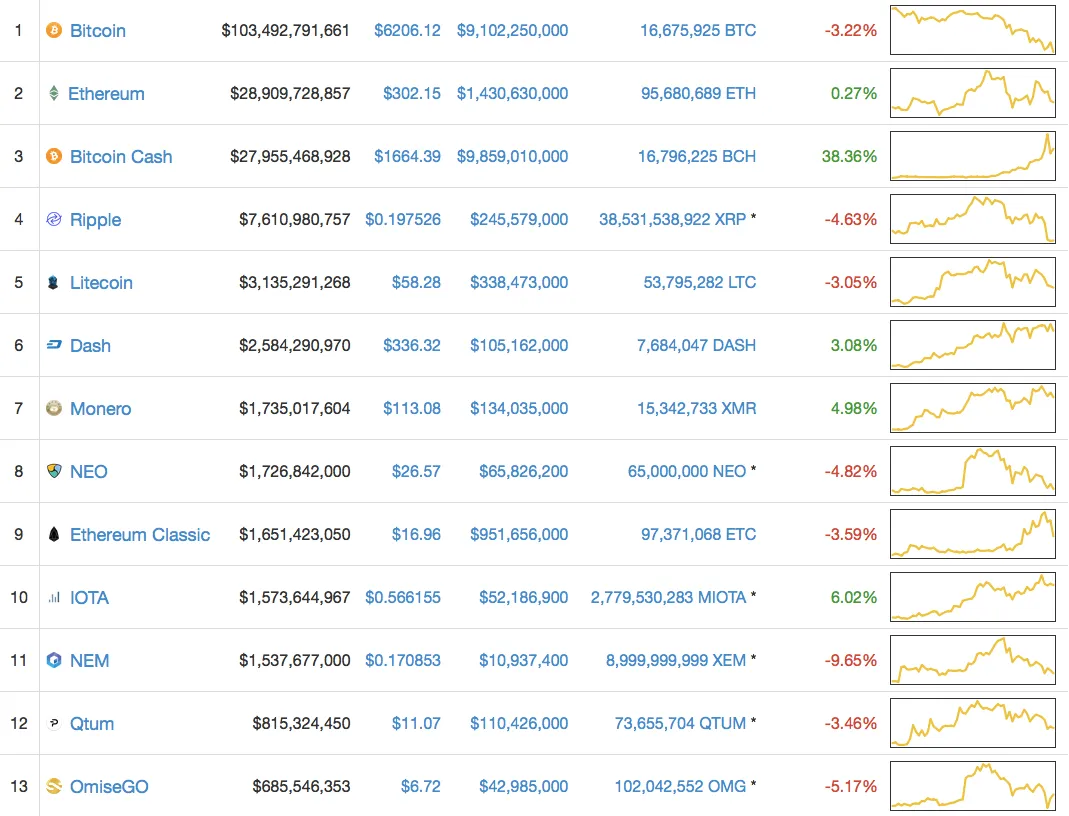Click Bitcoin volume $9,102,250,000
The image size is (1069, 816).
click(512, 30)
